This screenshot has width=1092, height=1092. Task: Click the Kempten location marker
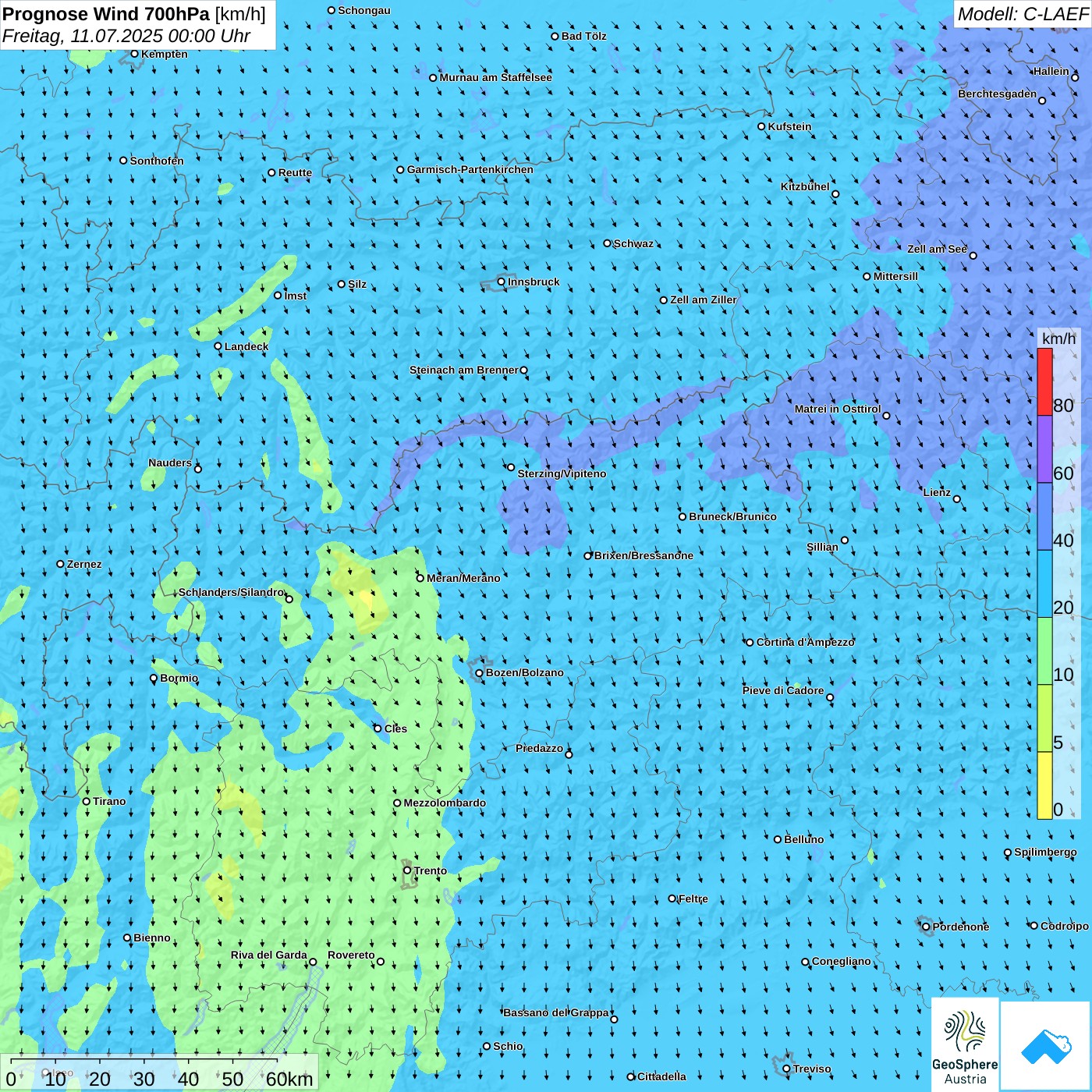coord(135,54)
